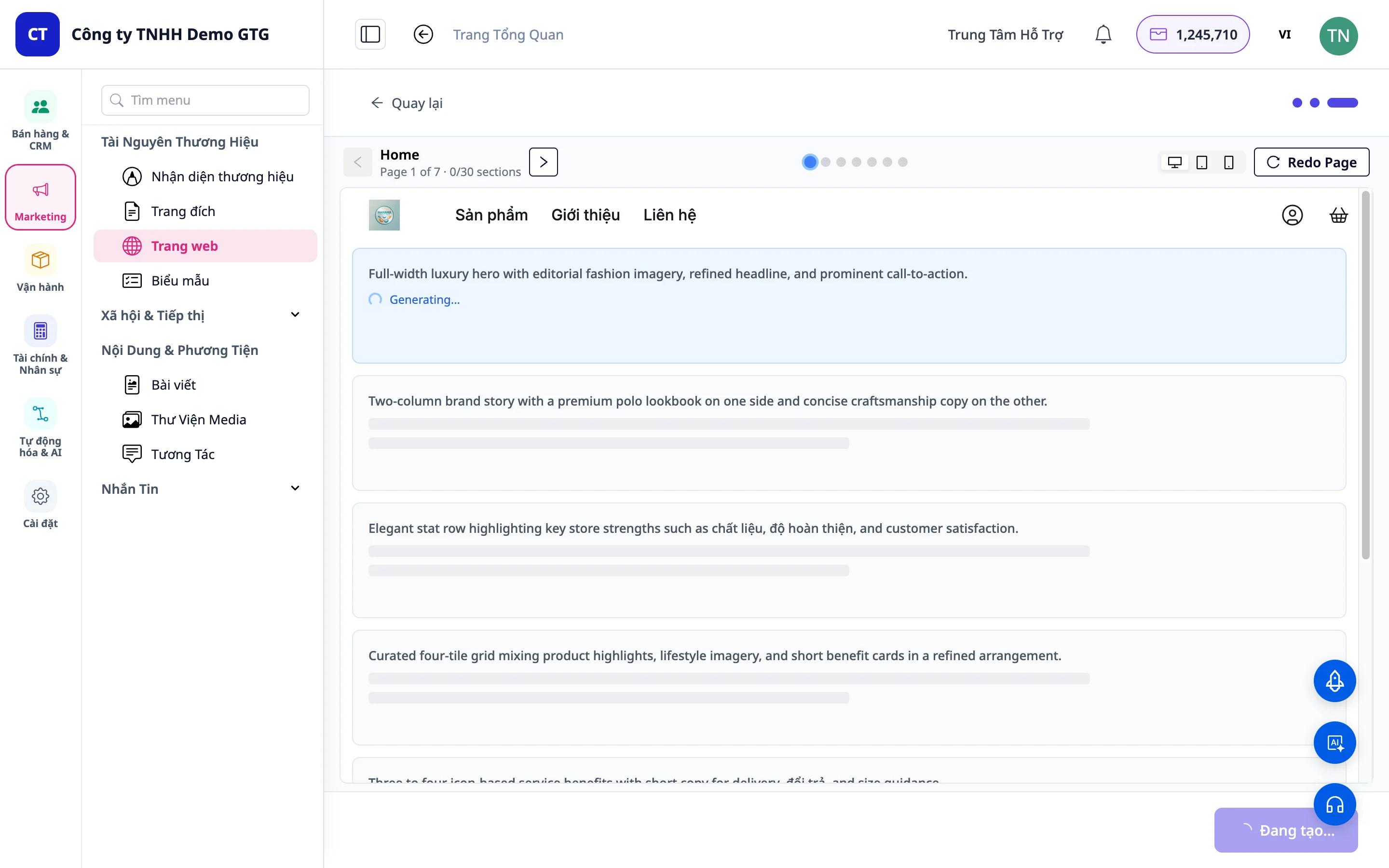Click the site logo thumbnail in preview
Screen dimensions: 1389x868
[384, 215]
